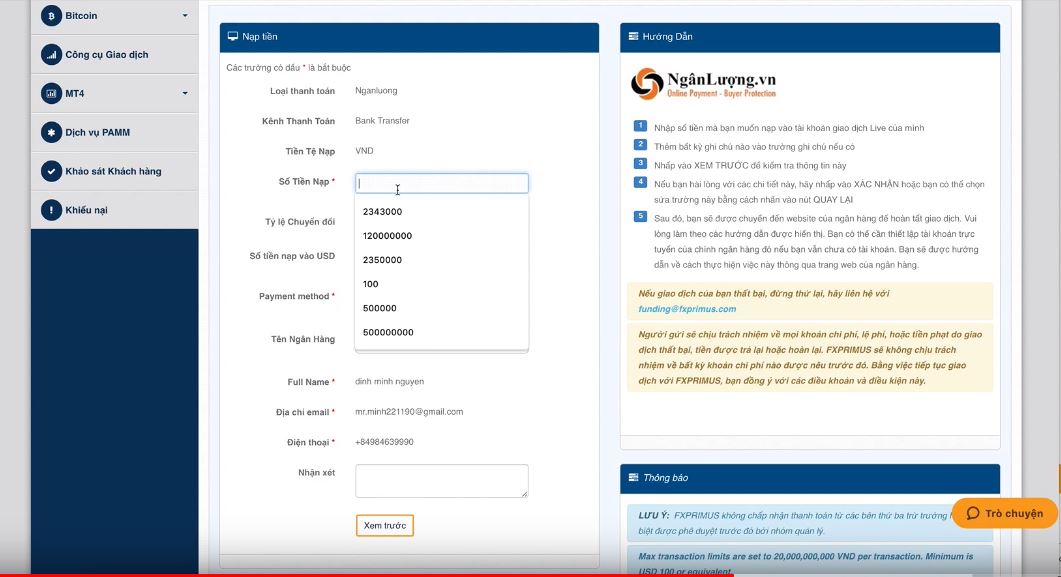The image size is (1061, 577).
Task: Click the phone number +84984639990
Action: coord(384,442)
